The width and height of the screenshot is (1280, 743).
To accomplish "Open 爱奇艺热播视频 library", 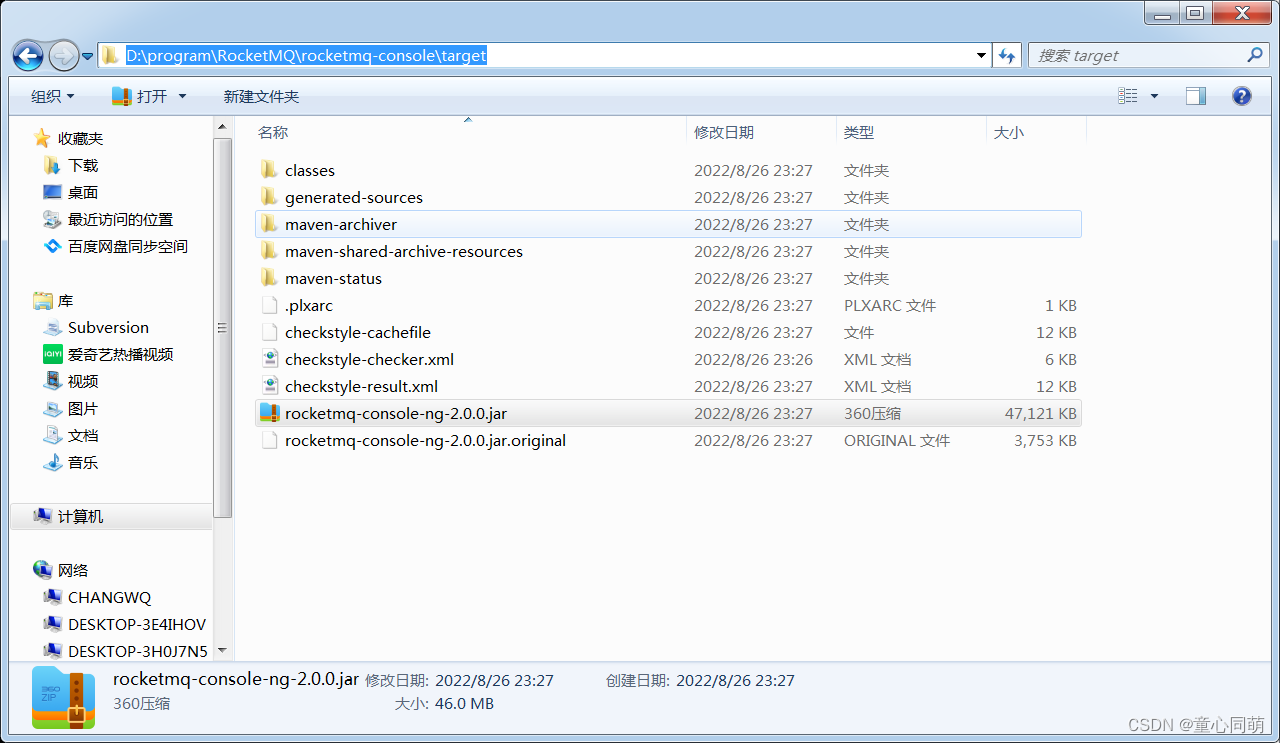I will (x=120, y=354).
